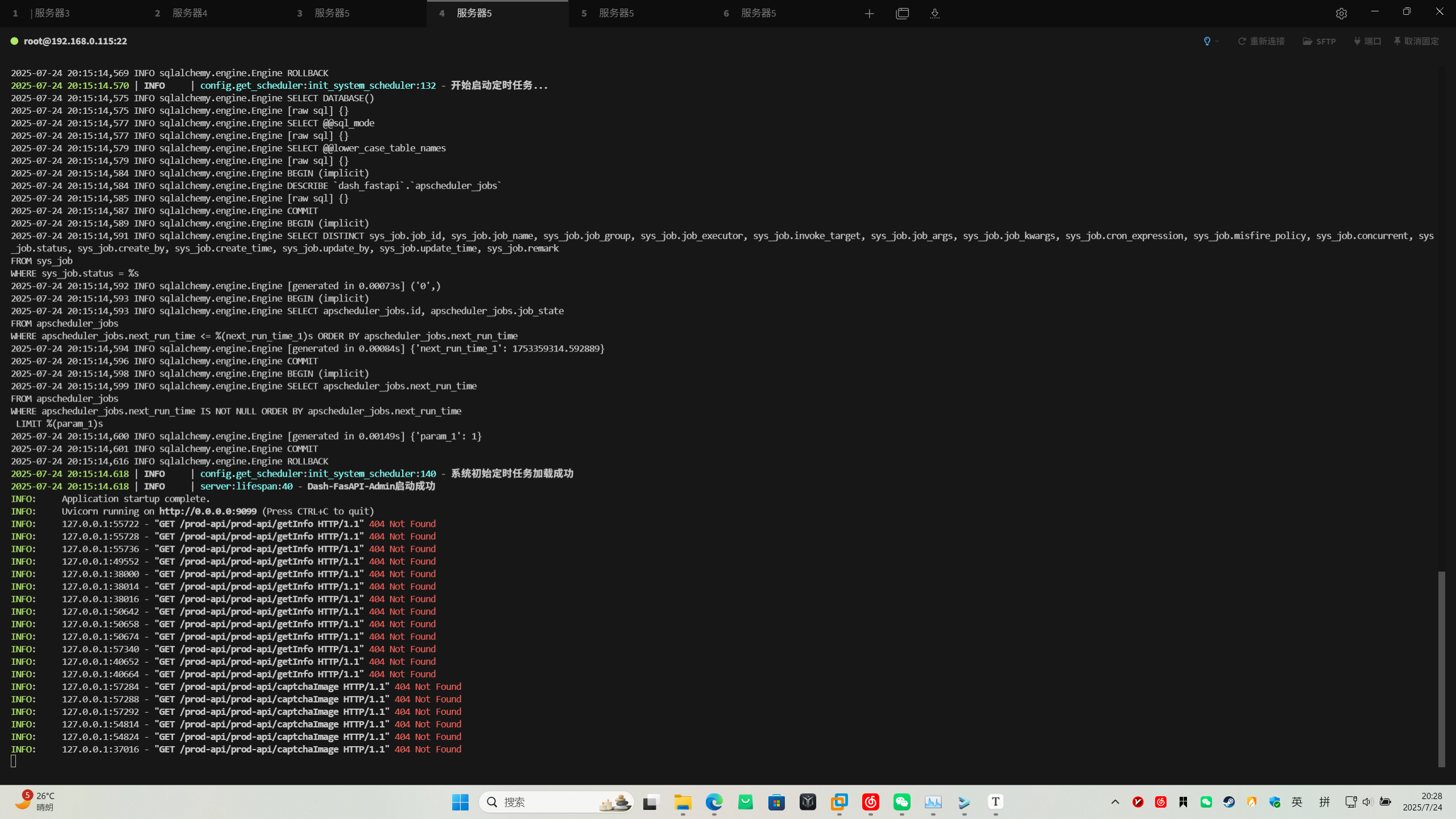Screen dimensions: 1456x819
Task: Switch to tab 1 服务器3
Action: [x=71, y=13]
